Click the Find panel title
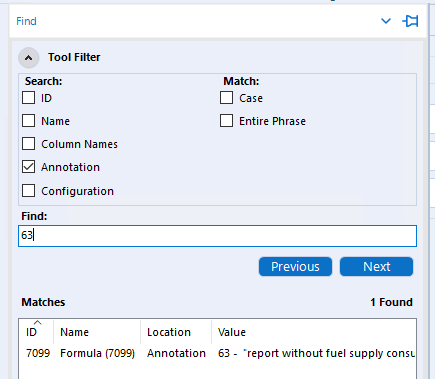 (x=26, y=21)
